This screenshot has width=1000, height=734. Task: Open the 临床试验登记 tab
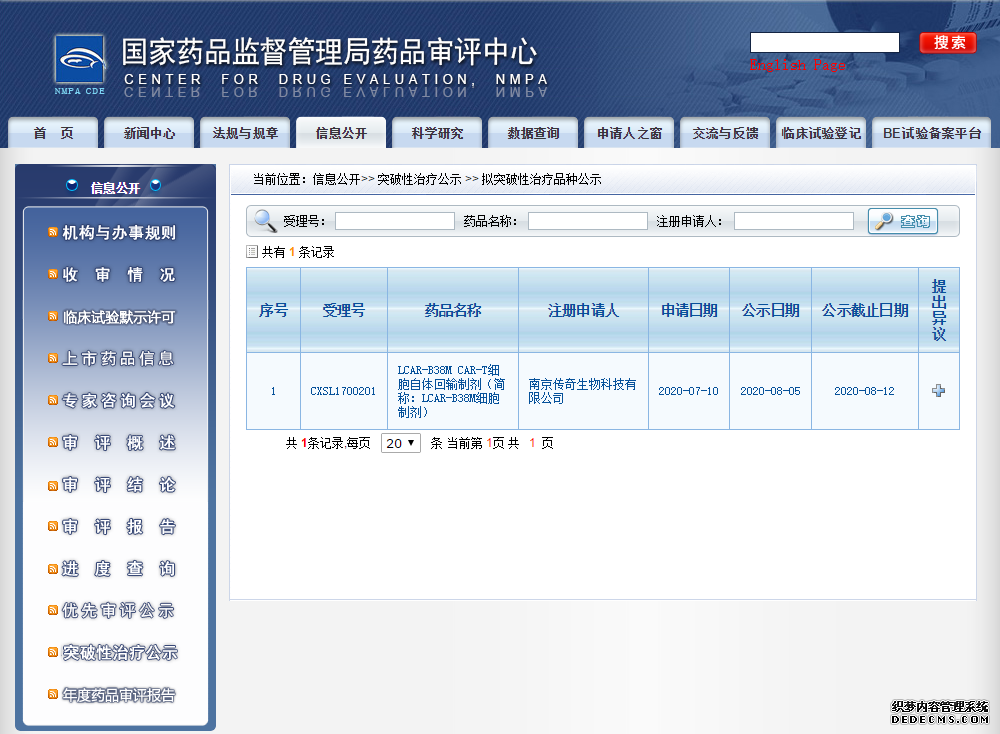(x=821, y=131)
